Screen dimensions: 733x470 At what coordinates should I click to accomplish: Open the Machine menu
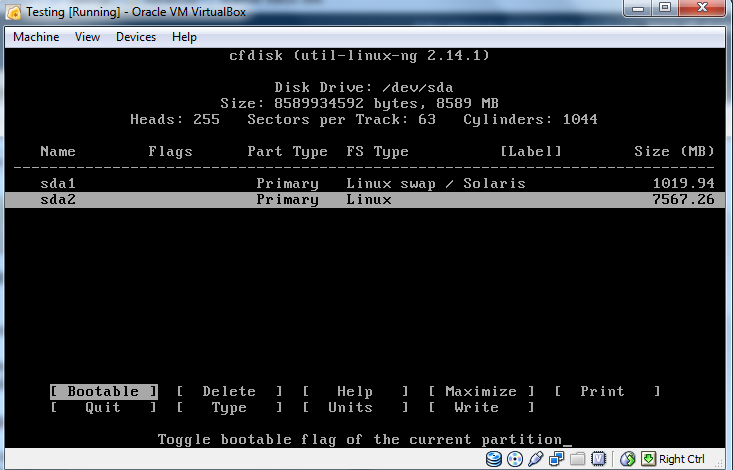tap(36, 37)
